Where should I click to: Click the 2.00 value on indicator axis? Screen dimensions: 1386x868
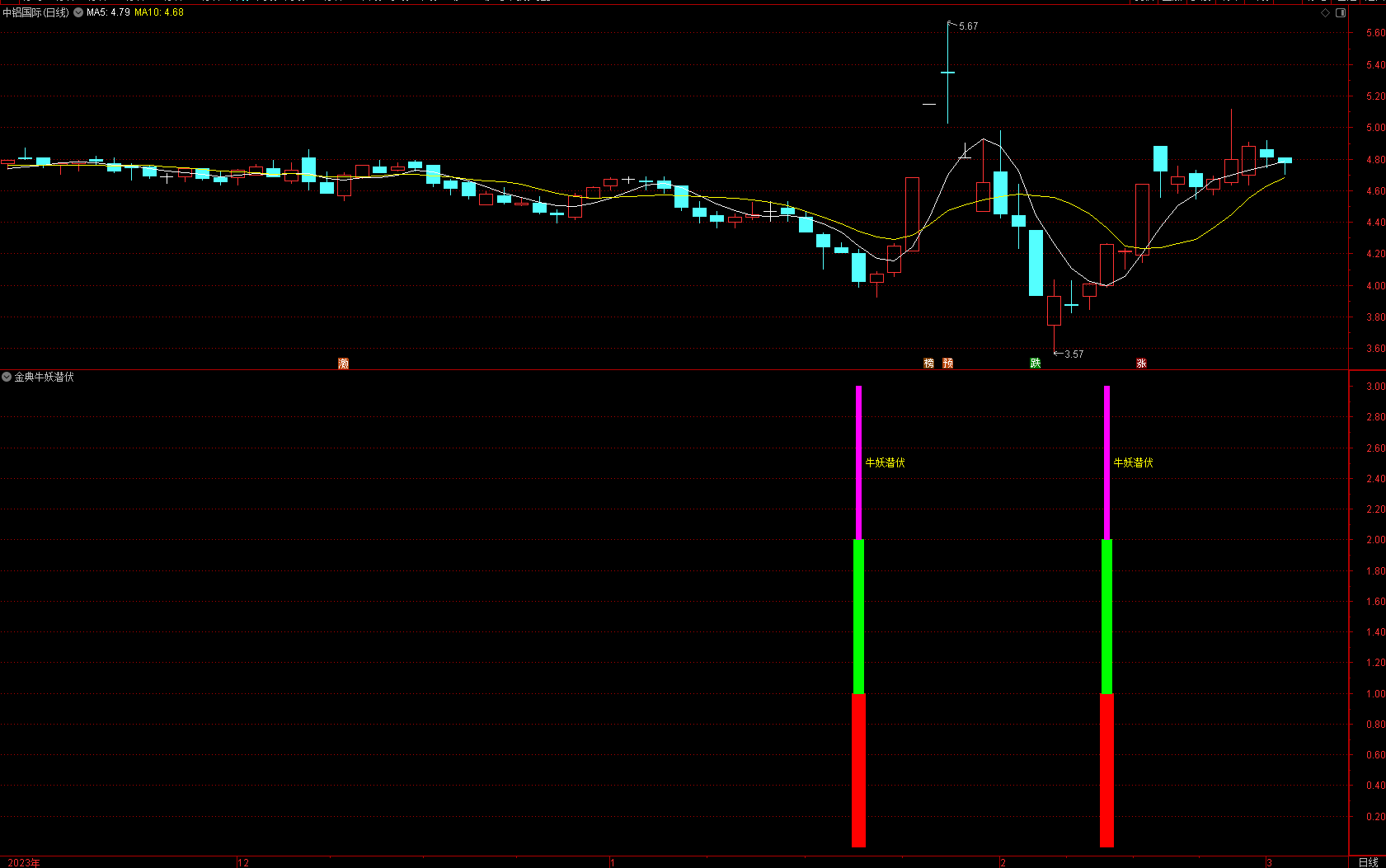click(x=1375, y=540)
